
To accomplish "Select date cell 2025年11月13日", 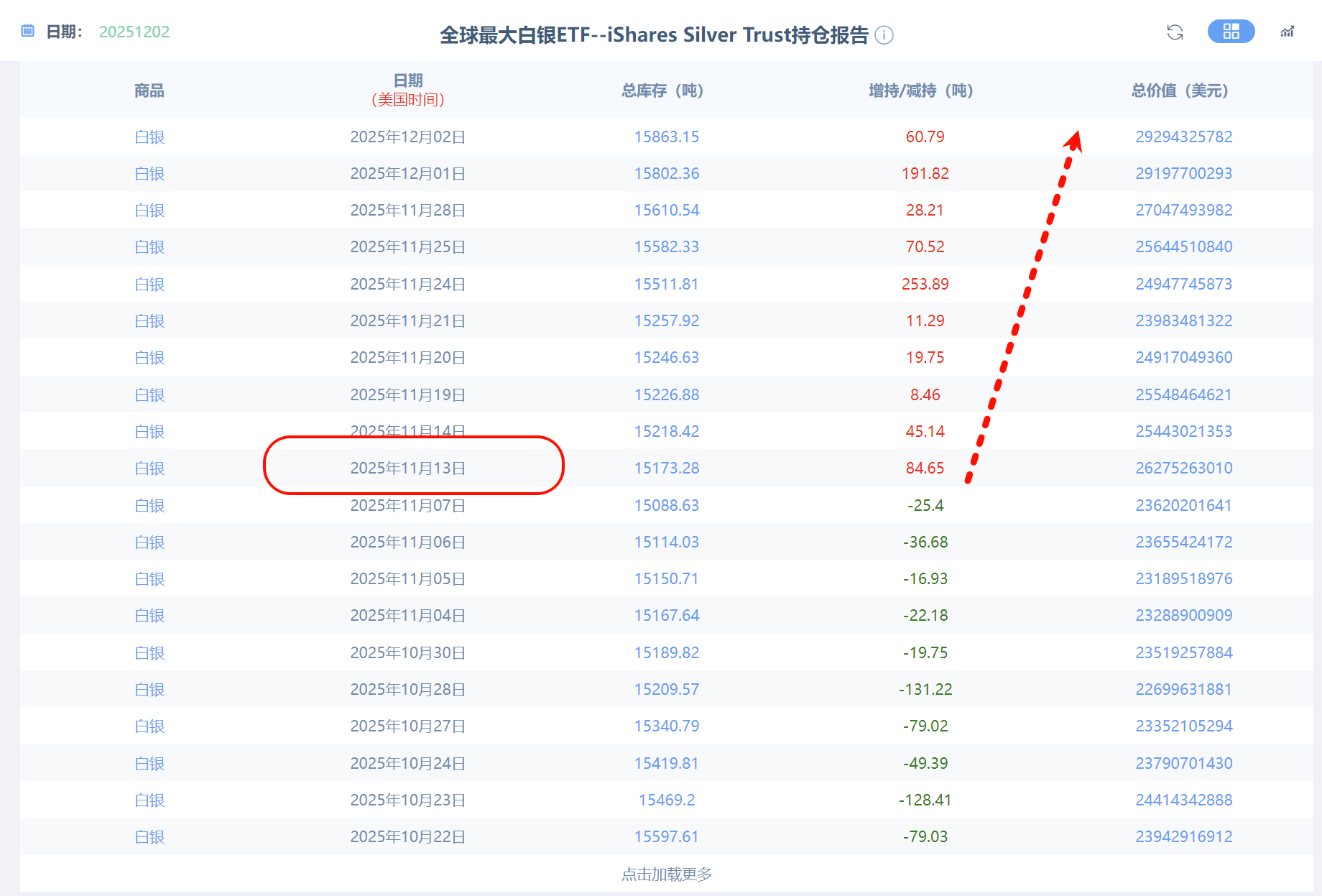I will (408, 468).
